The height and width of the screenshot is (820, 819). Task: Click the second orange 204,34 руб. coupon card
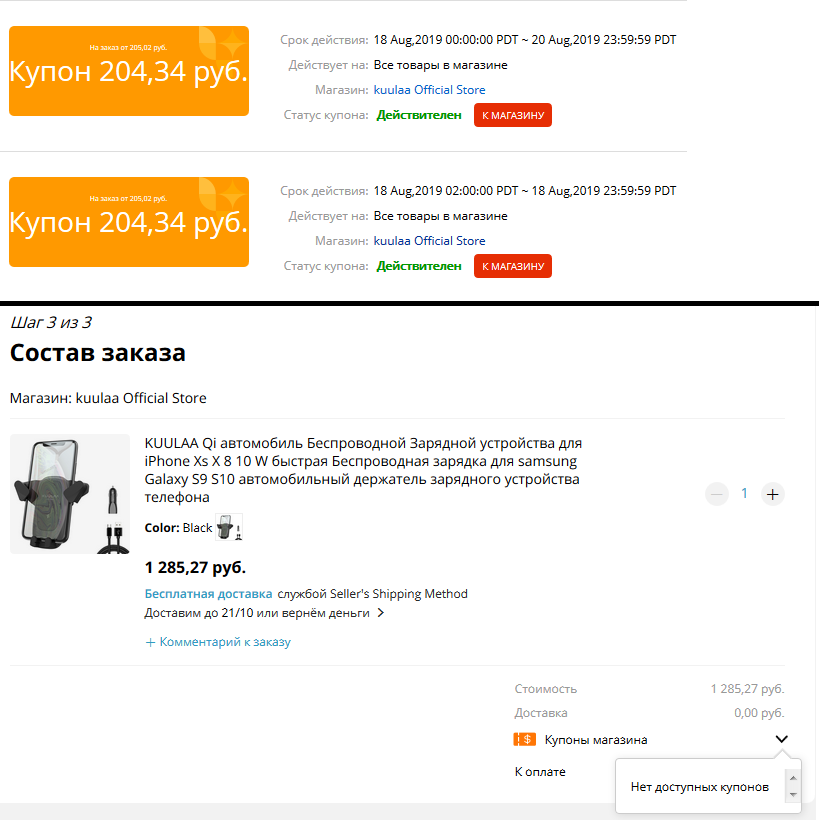129,222
